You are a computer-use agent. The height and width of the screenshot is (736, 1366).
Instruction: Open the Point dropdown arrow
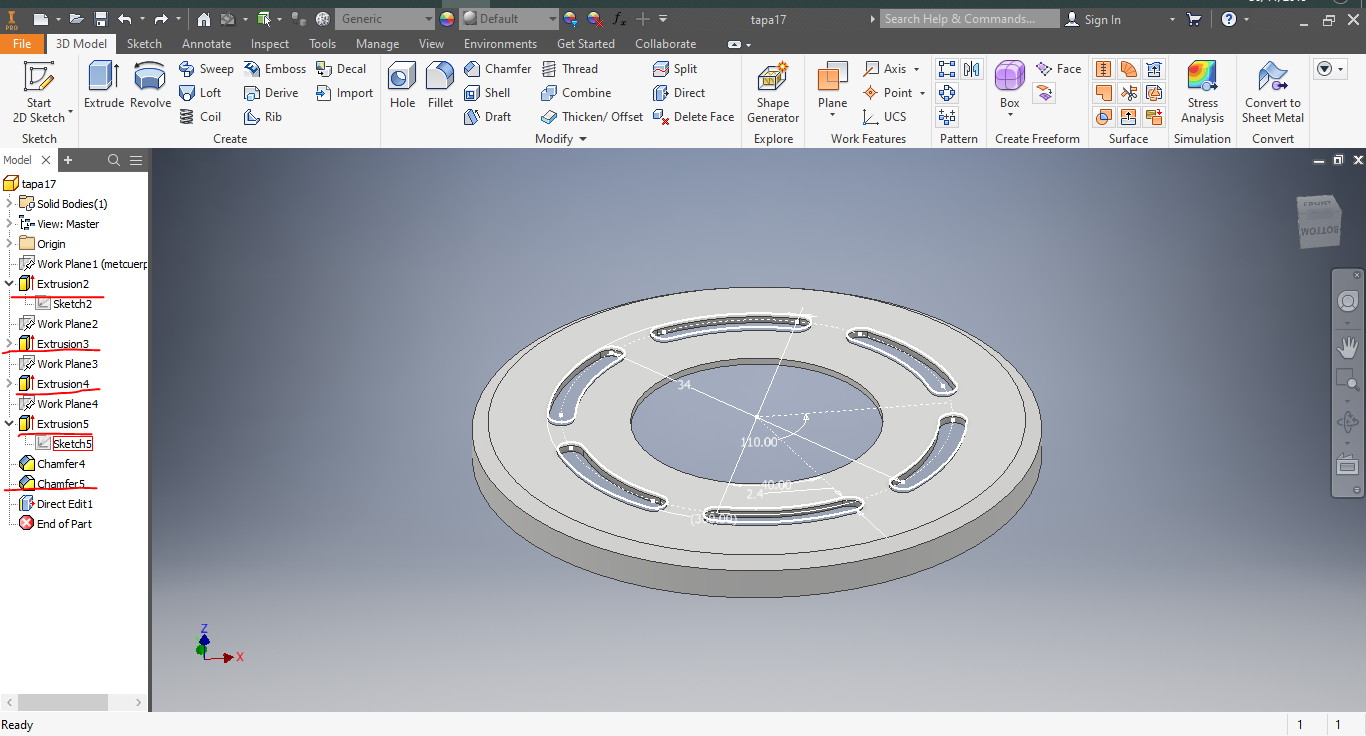(x=921, y=93)
